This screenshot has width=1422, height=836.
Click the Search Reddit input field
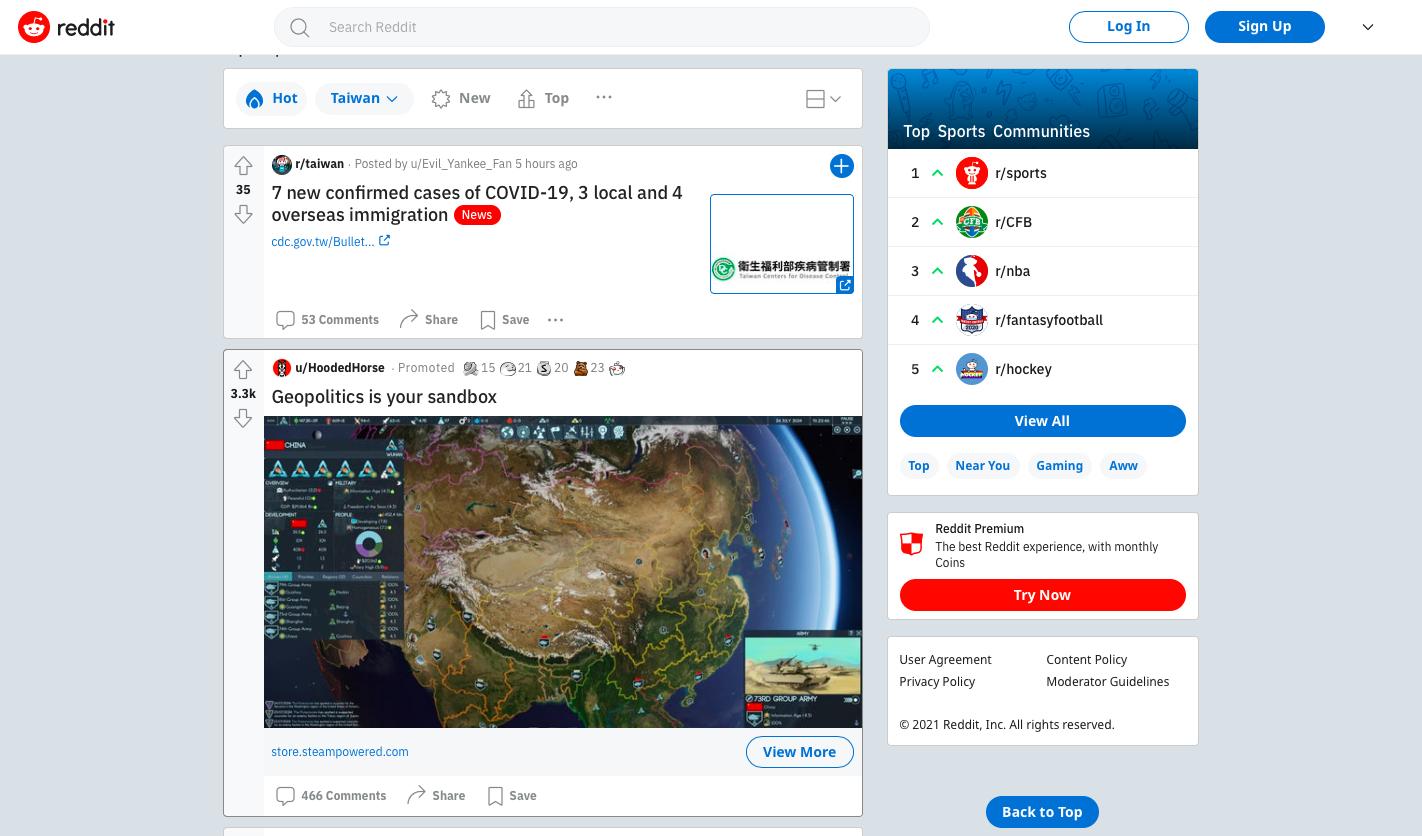602,27
